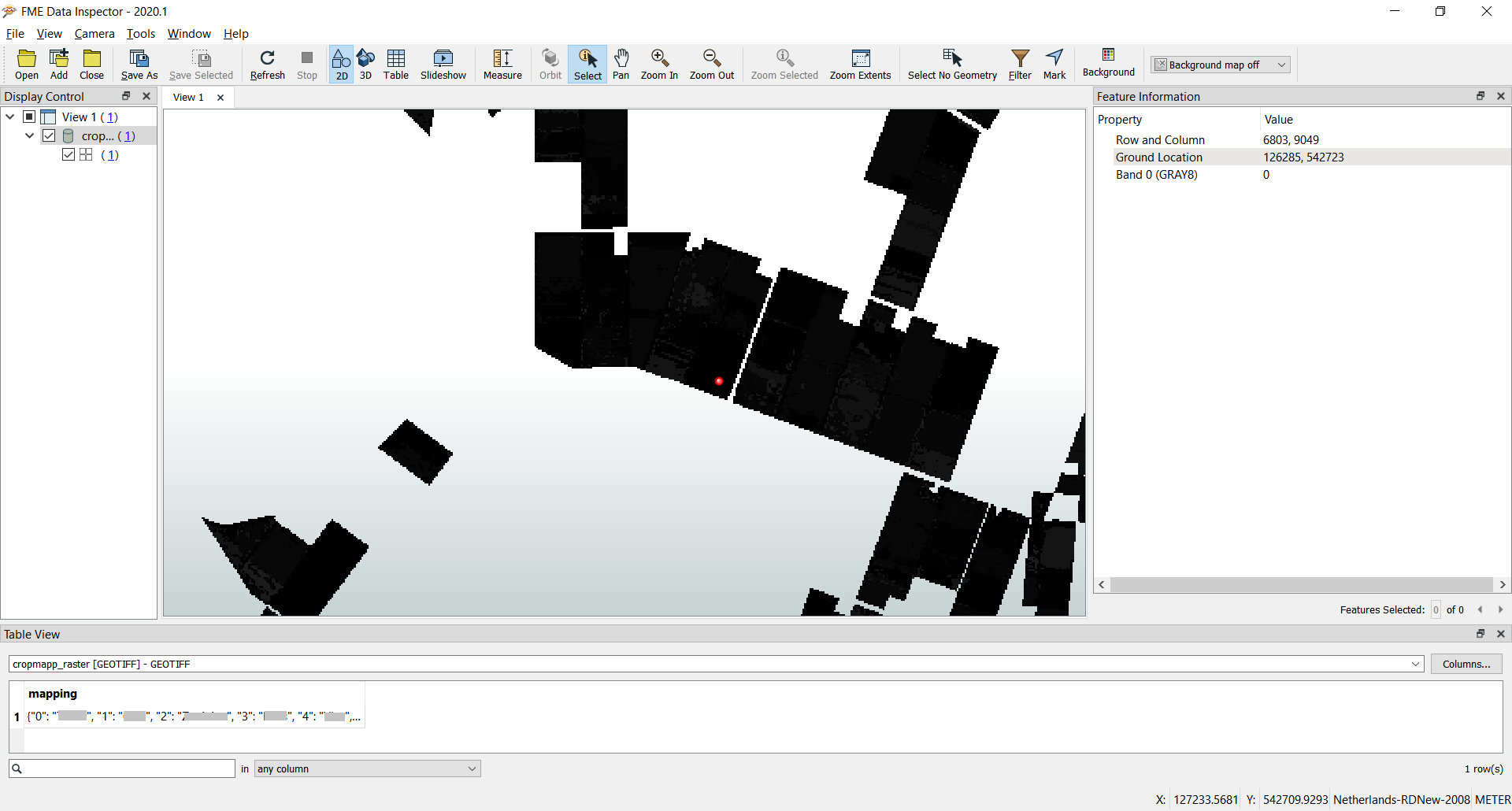Open the Tools menu
The image size is (1512, 811).
(x=141, y=33)
